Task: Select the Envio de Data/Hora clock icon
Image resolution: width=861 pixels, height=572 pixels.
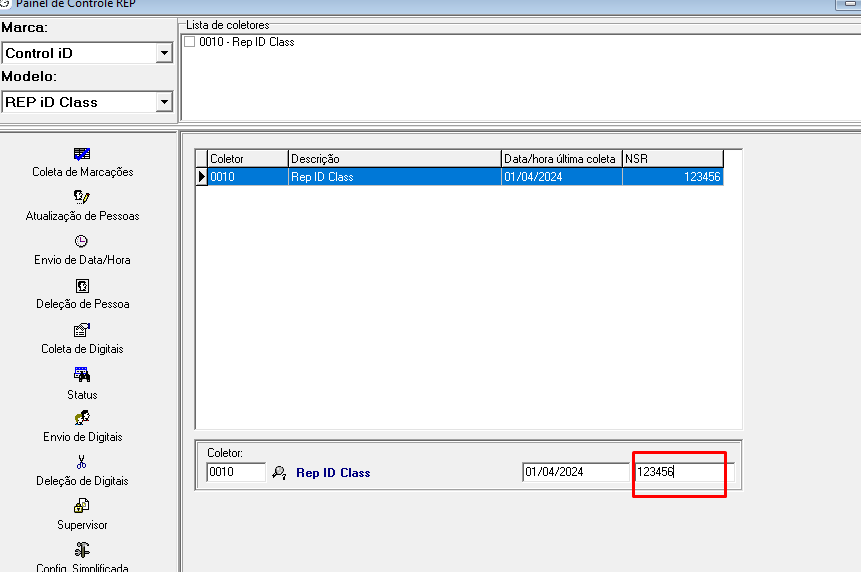Action: pos(82,241)
